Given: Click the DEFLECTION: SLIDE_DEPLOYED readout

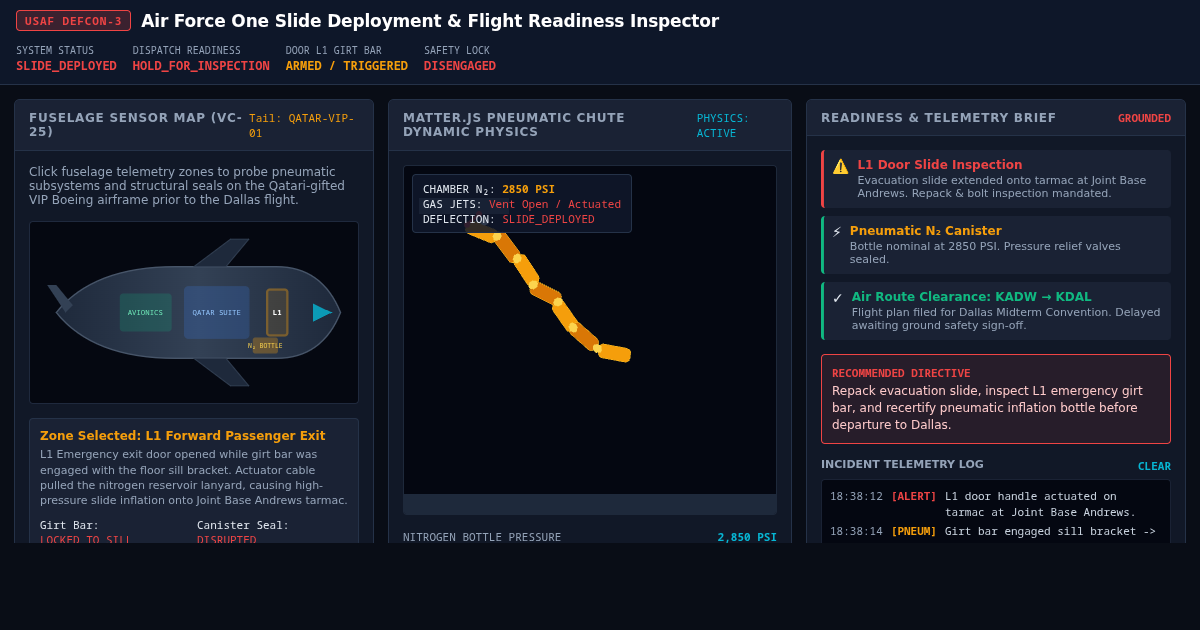Looking at the screenshot, I should pos(509,219).
